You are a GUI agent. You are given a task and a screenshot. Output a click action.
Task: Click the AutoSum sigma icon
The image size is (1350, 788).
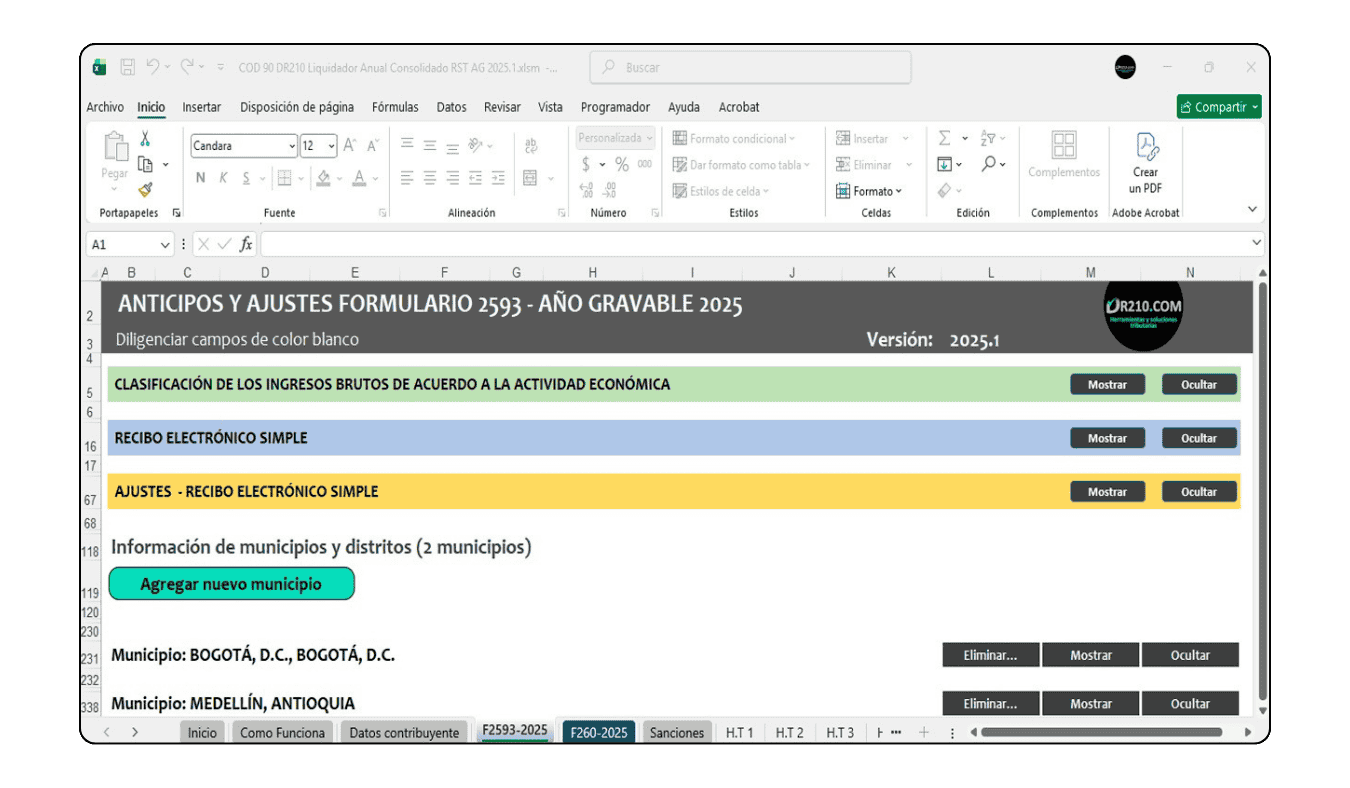pyautogui.click(x=944, y=138)
